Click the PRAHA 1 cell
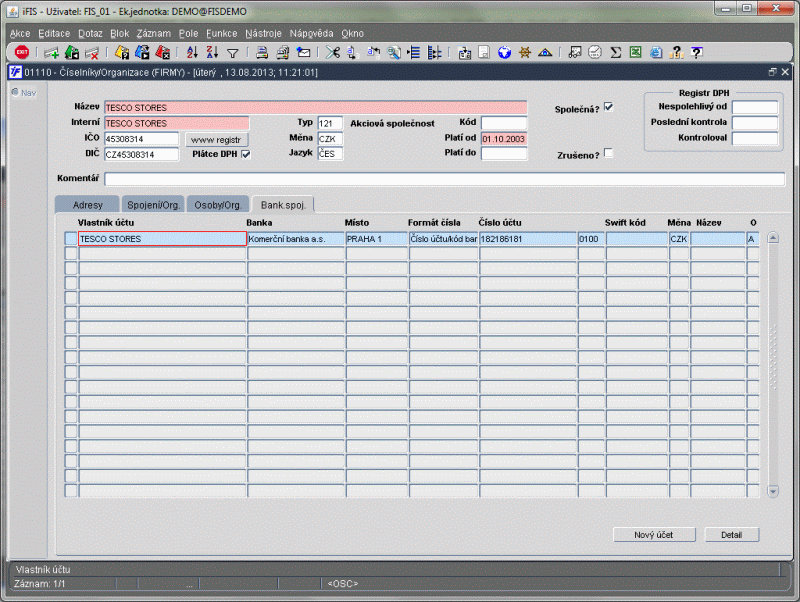Image resolution: width=800 pixels, height=602 pixels. point(377,239)
